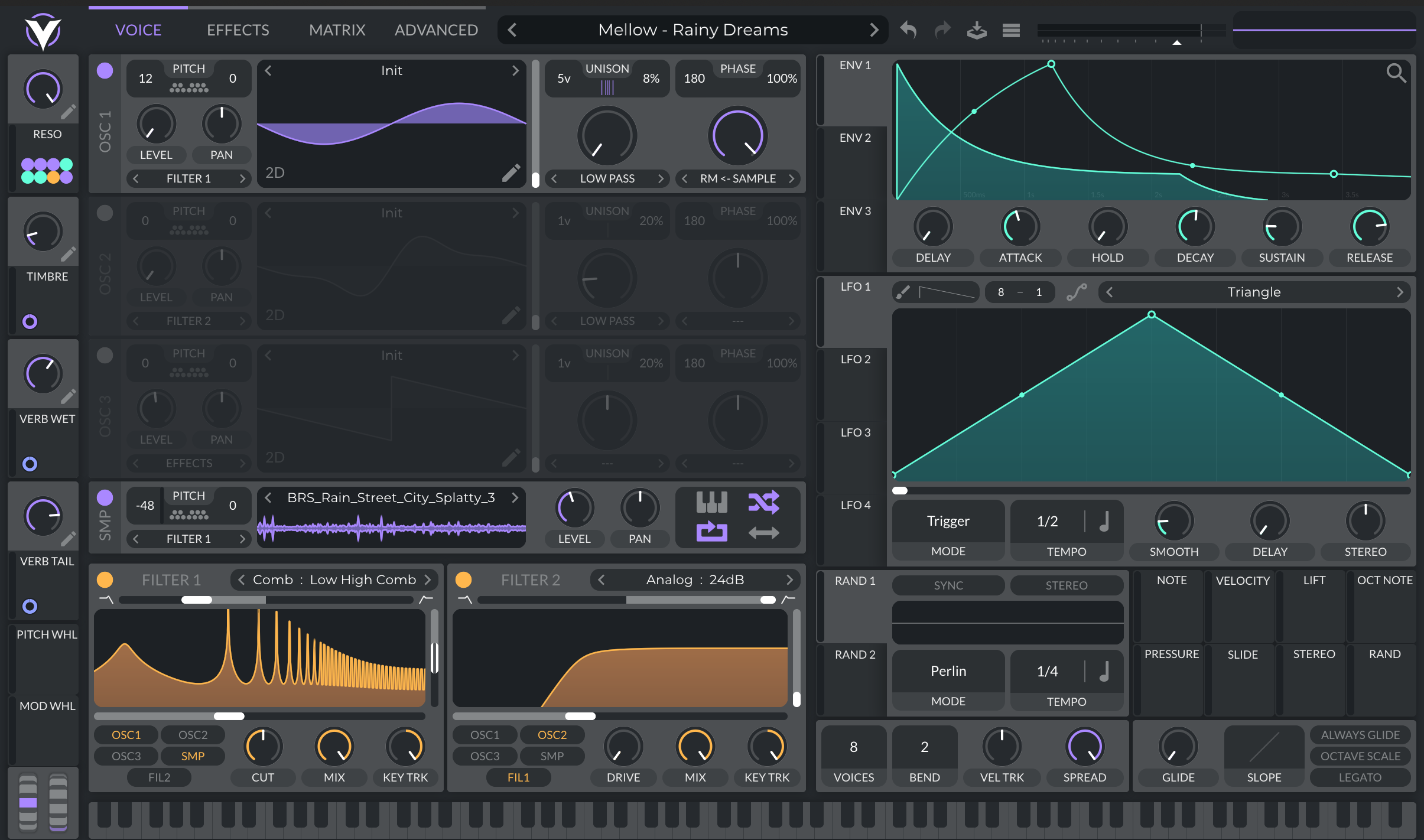Click the sample shuffle random icon
1424x840 pixels.
point(763,502)
